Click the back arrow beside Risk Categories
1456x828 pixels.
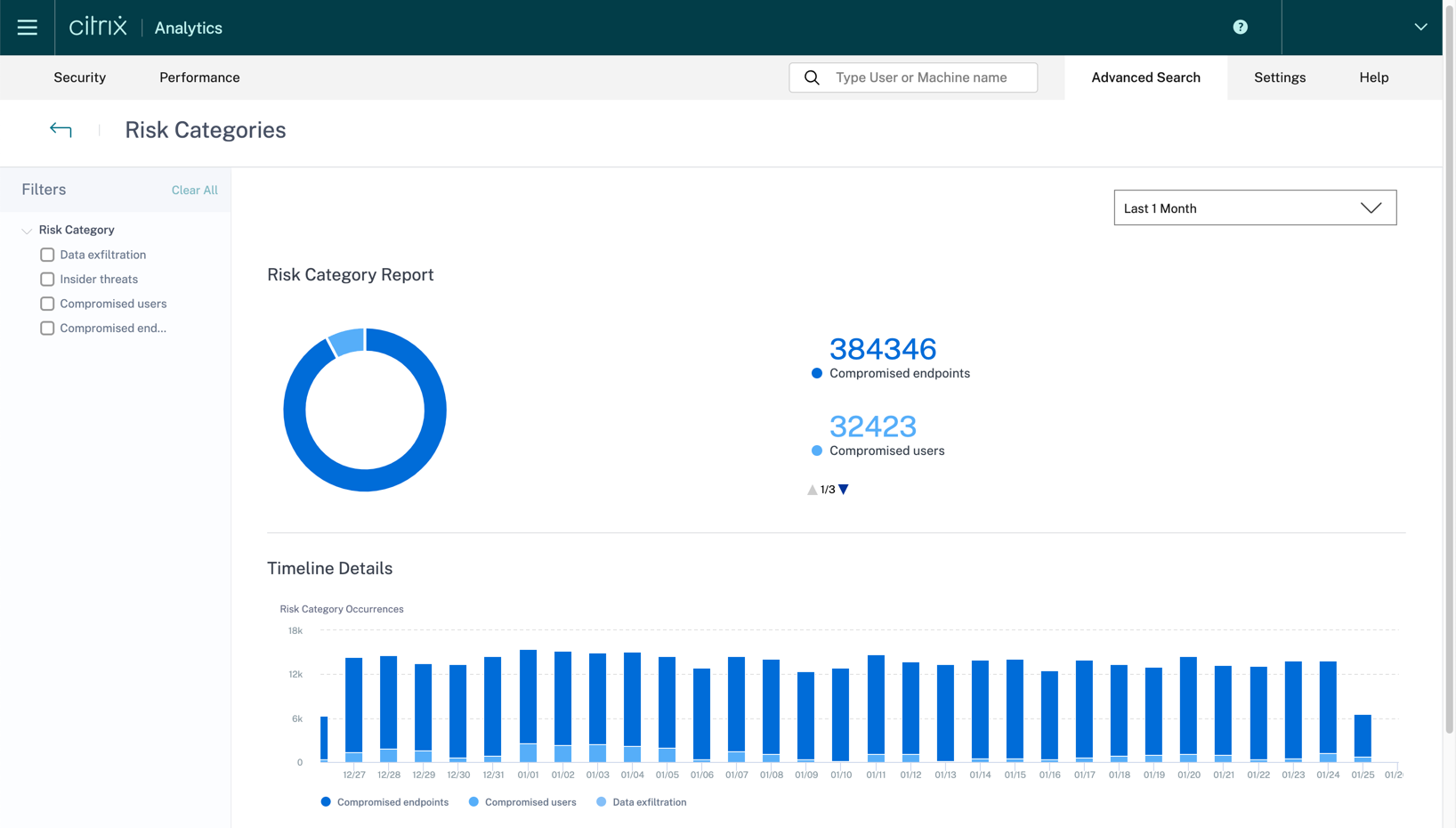[61, 130]
